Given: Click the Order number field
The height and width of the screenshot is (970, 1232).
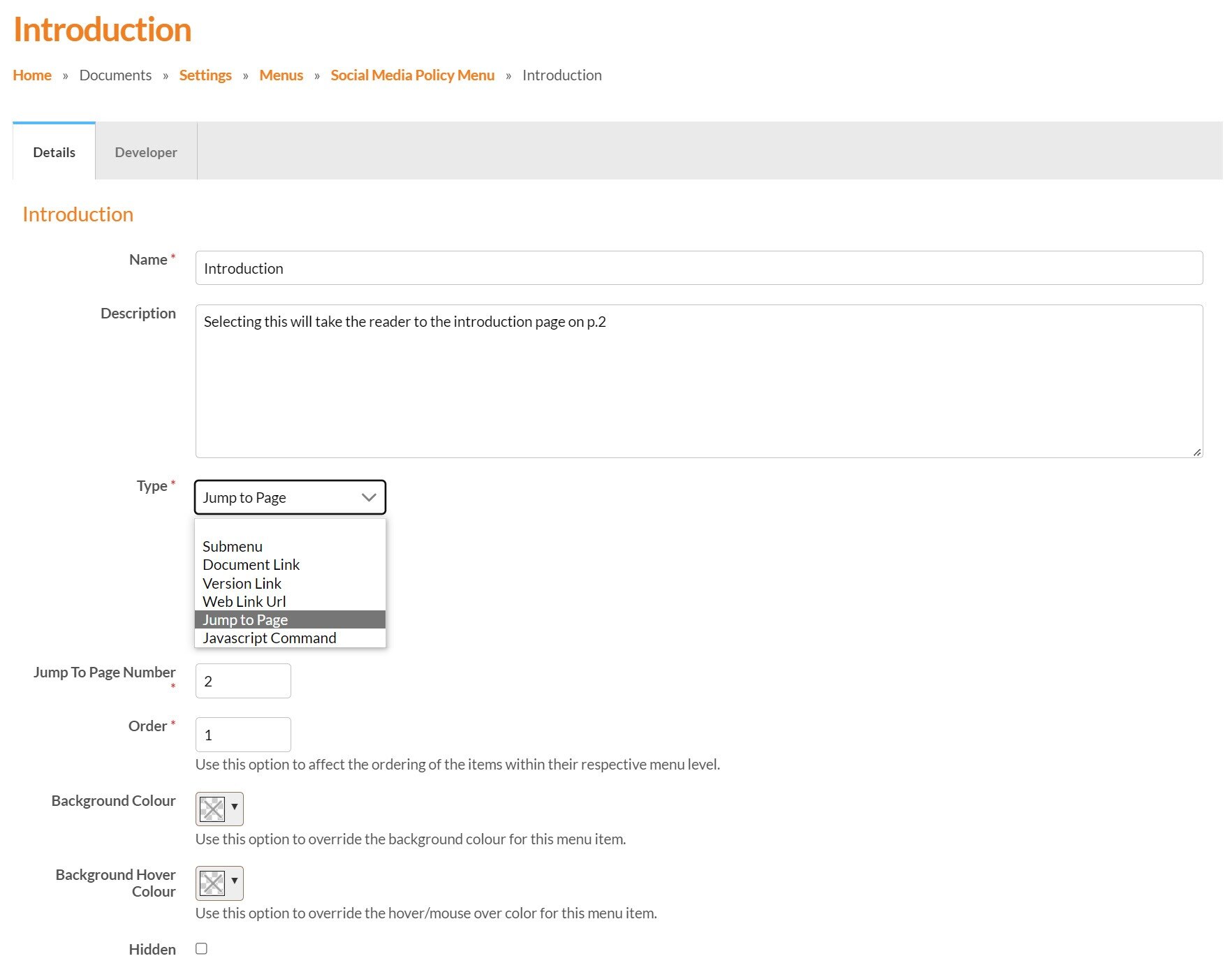Looking at the screenshot, I should pyautogui.click(x=243, y=735).
